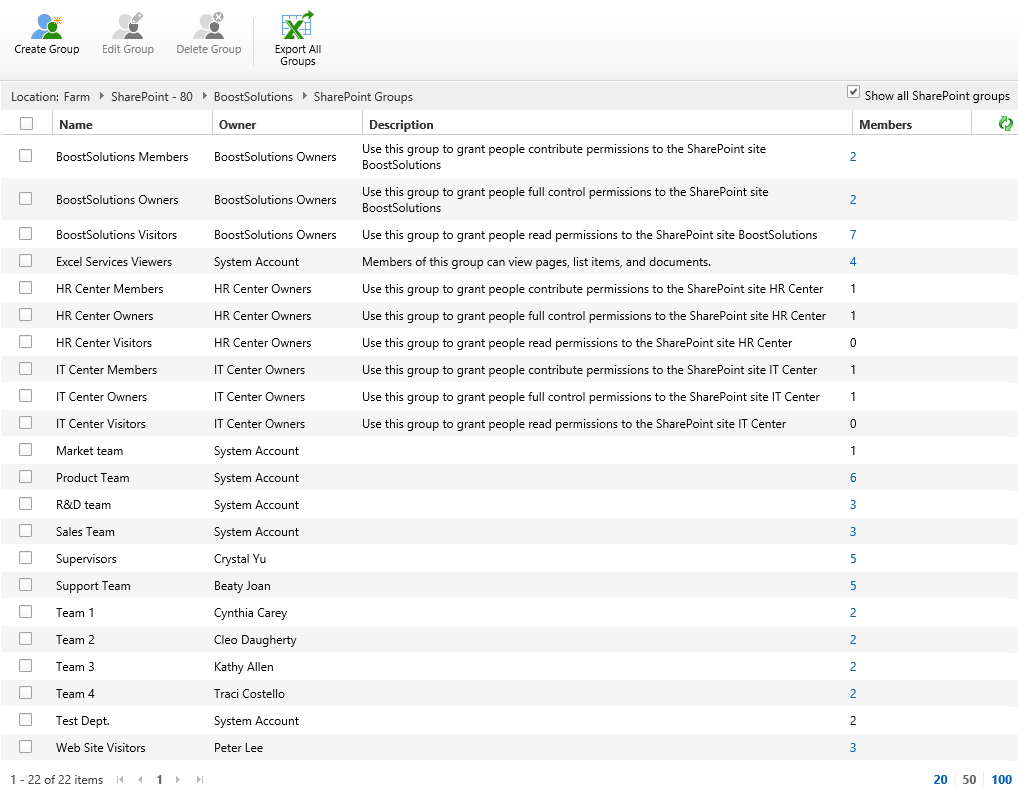The width and height of the screenshot is (1018, 800).
Task: Open Supervisors group member count link
Action: [x=853, y=559]
